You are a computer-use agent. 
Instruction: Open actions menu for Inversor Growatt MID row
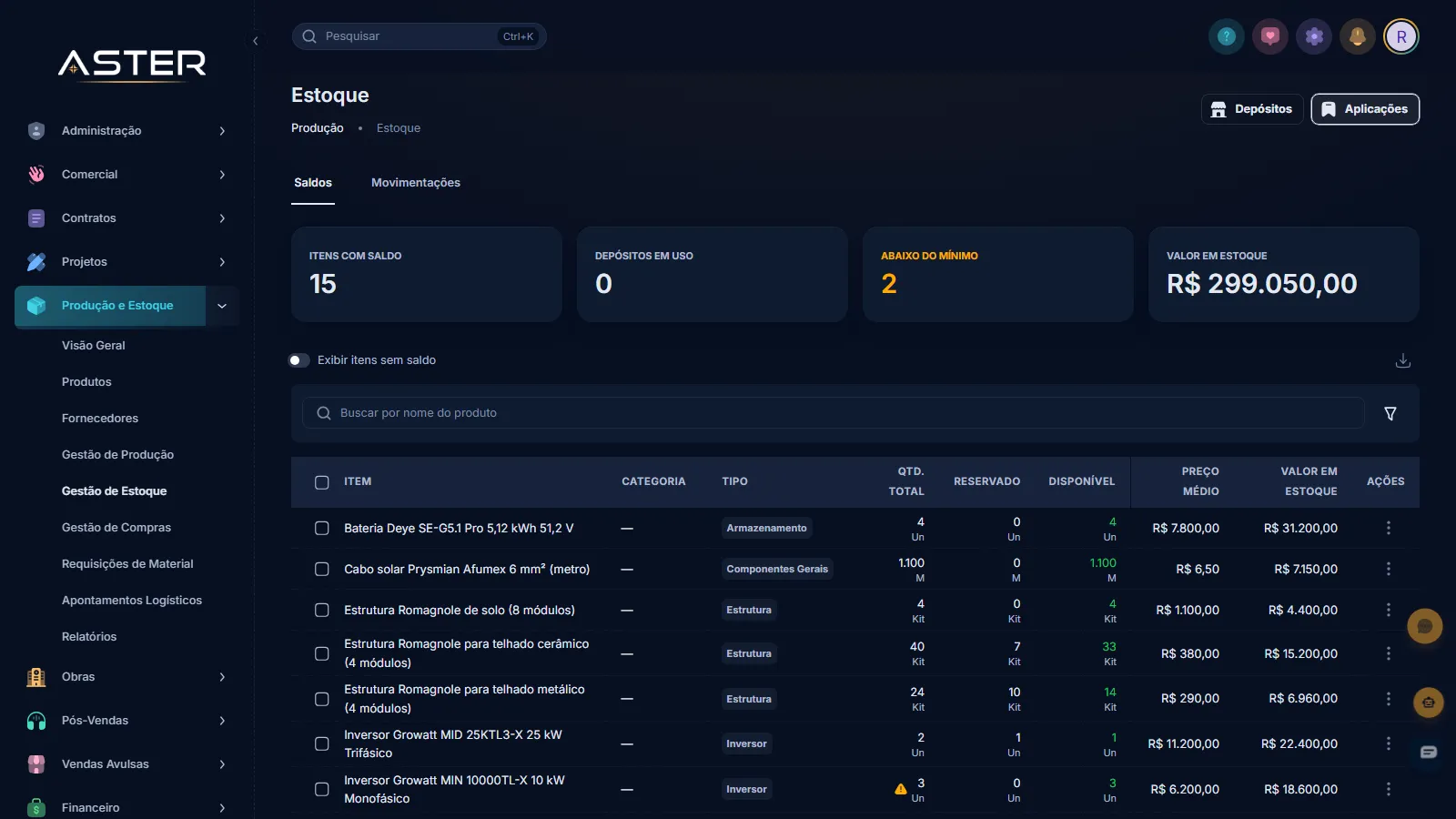(1389, 743)
